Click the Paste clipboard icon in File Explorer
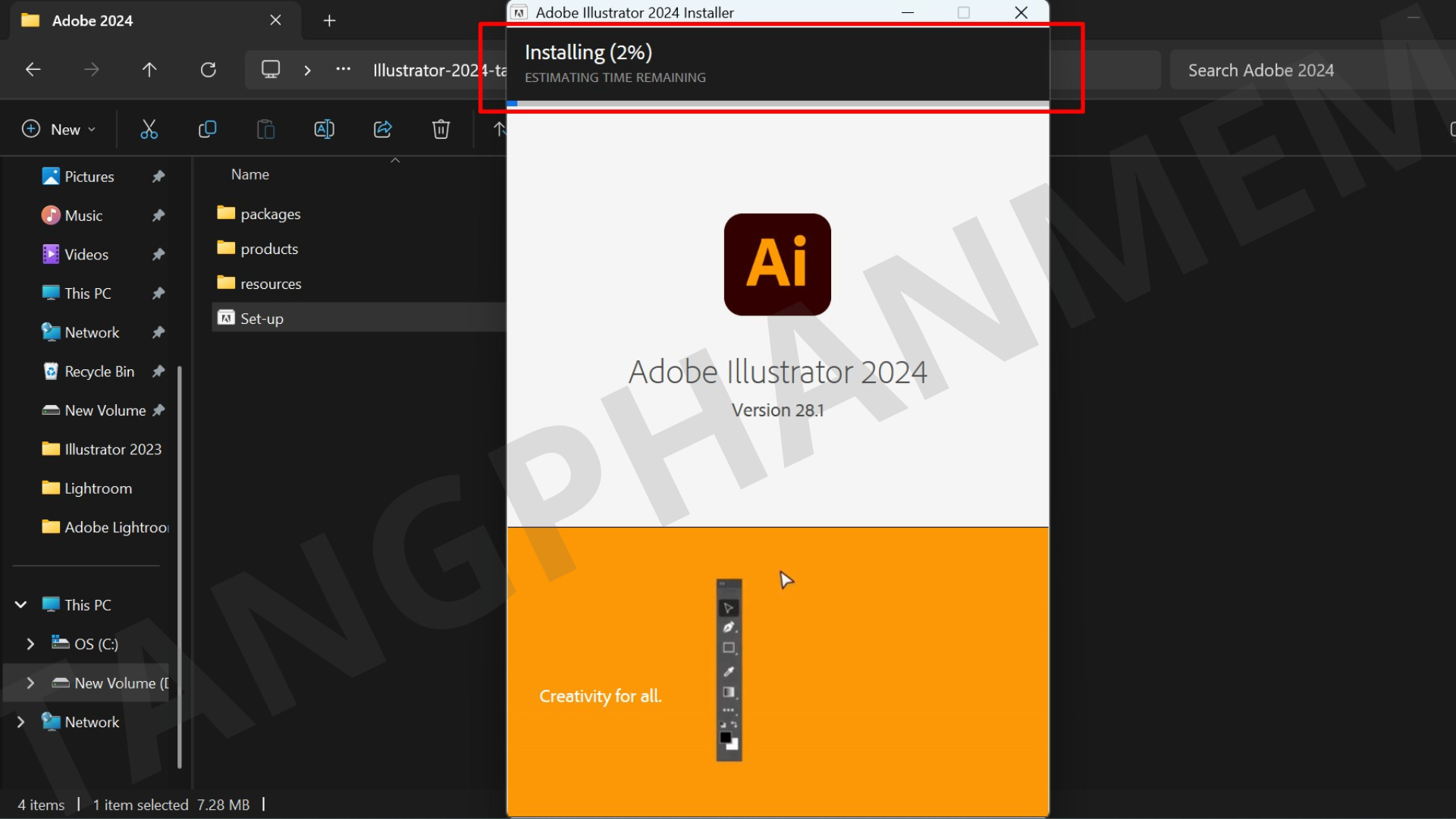1456x819 pixels. [265, 130]
